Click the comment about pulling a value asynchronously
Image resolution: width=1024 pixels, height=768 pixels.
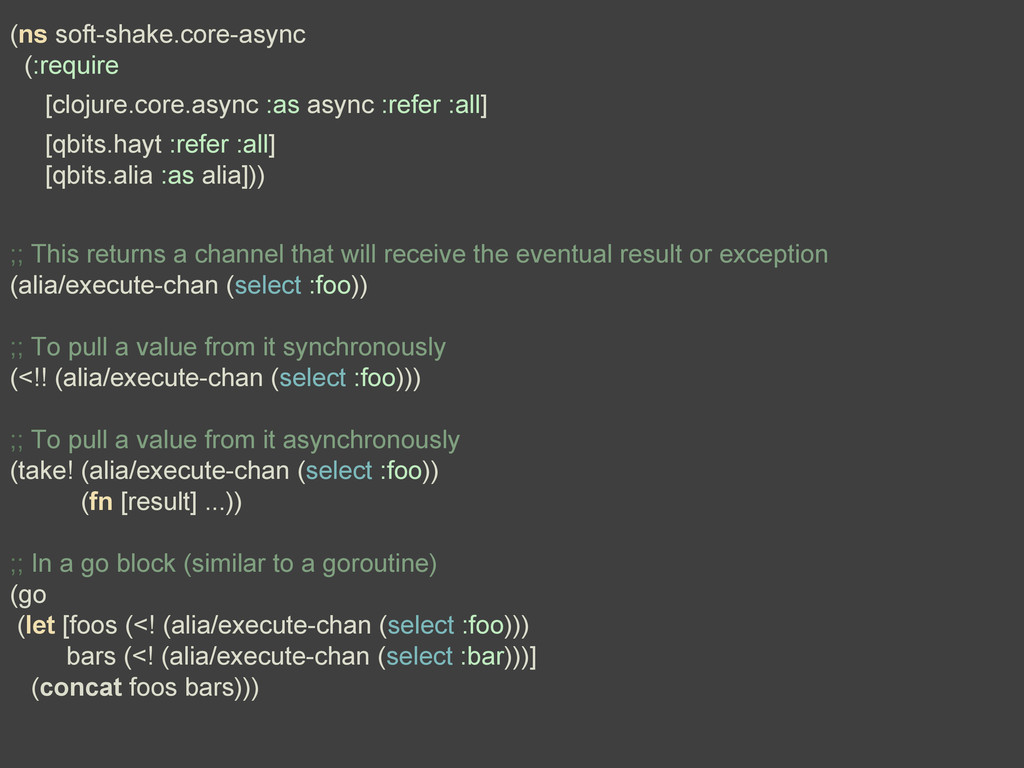point(235,440)
